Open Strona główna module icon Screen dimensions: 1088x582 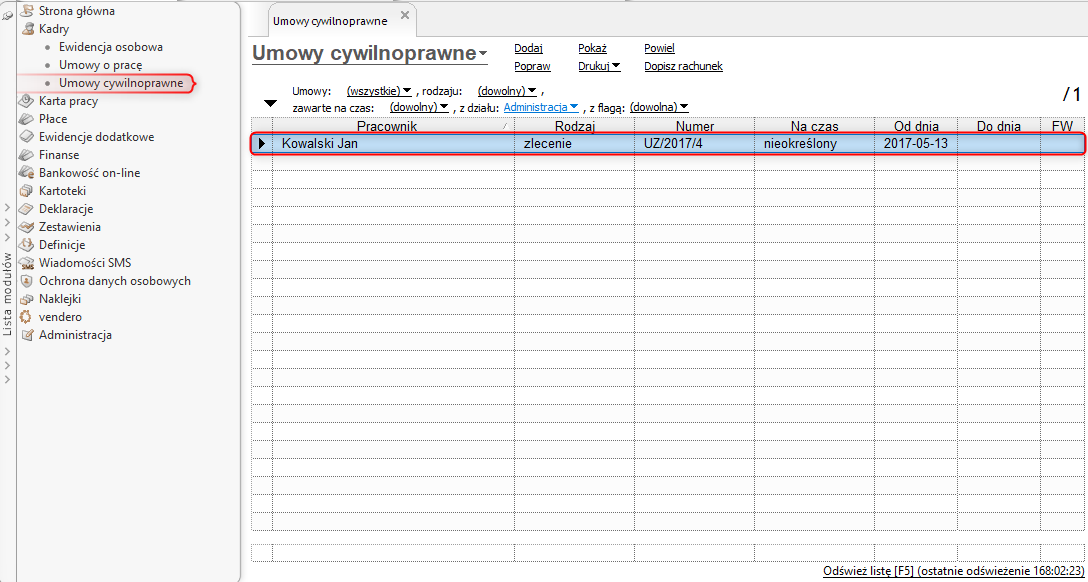coord(28,11)
